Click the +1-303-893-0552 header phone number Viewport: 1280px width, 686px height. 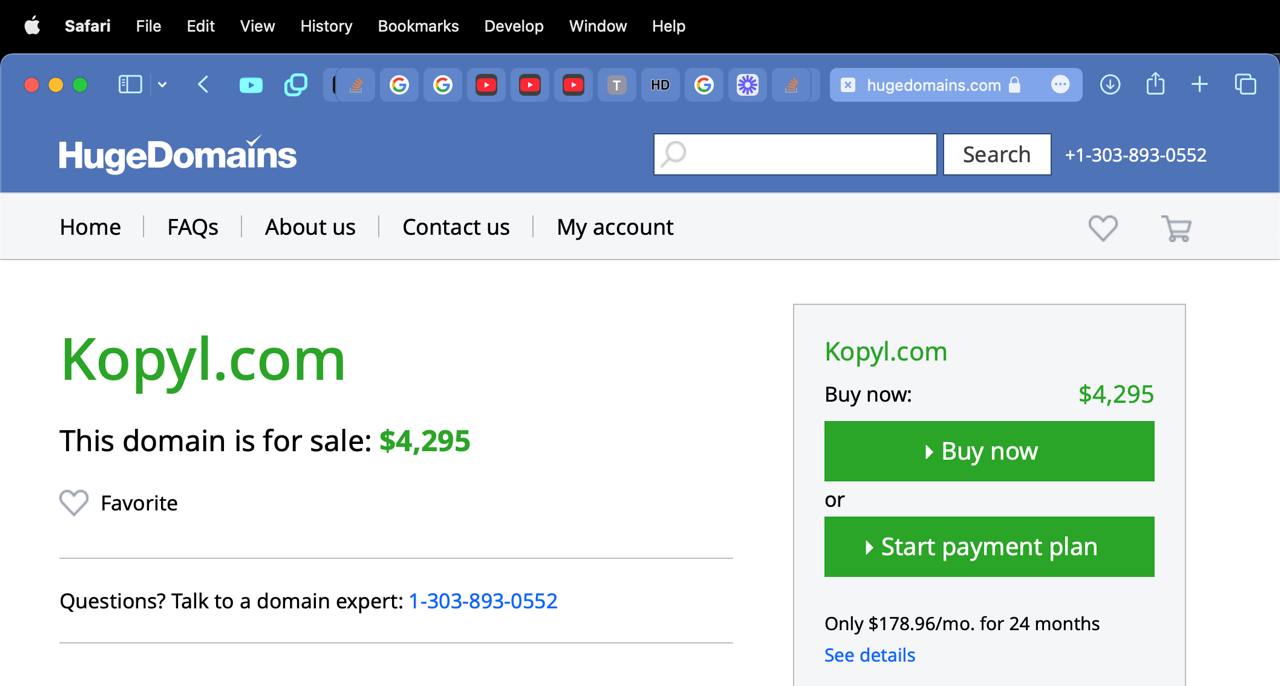1136,155
